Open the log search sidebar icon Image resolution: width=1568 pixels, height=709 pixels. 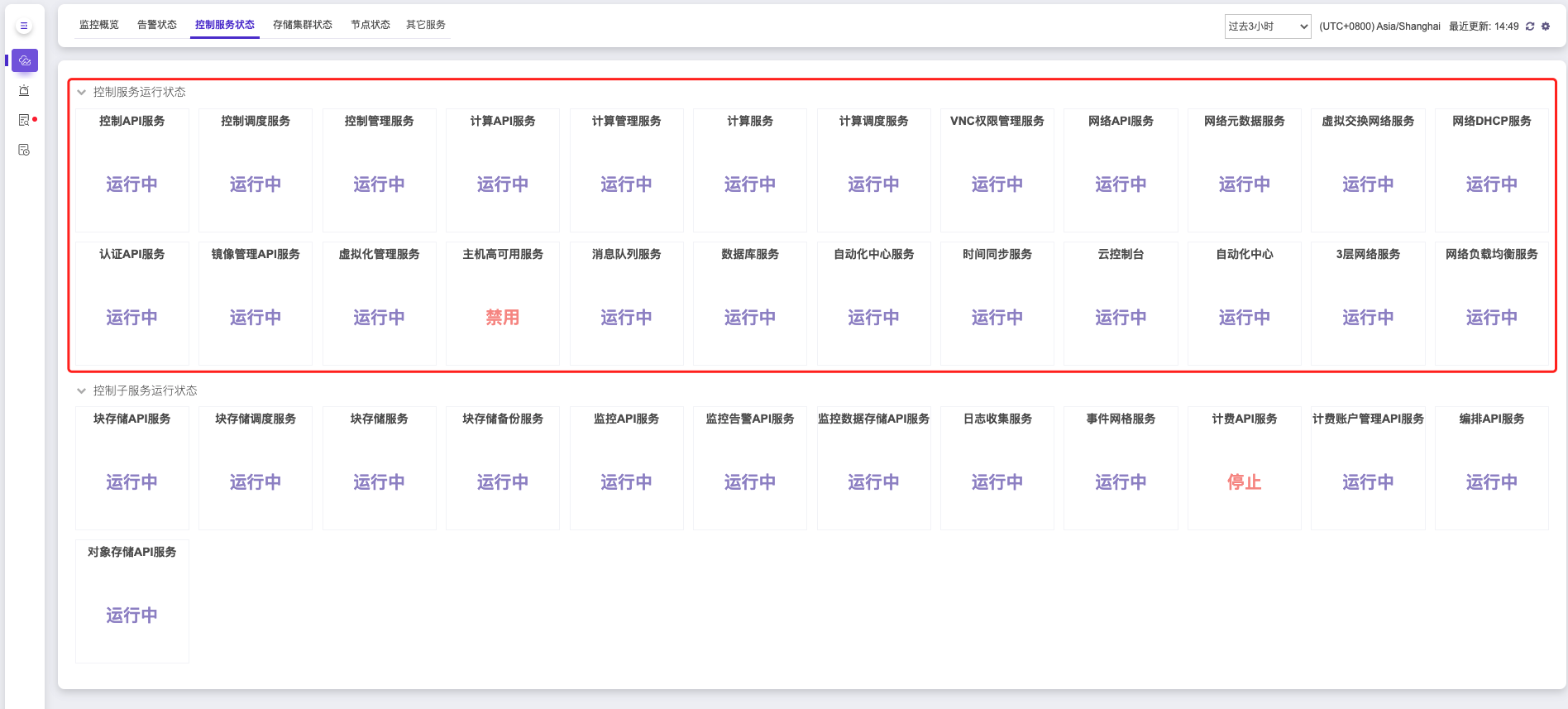coord(24,120)
